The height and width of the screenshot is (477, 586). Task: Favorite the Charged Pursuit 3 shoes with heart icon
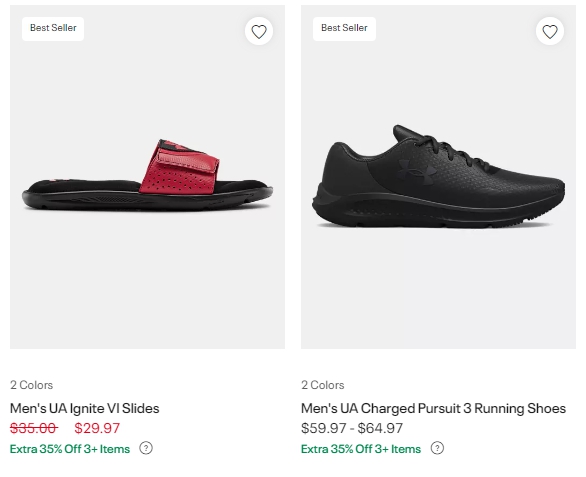click(550, 31)
